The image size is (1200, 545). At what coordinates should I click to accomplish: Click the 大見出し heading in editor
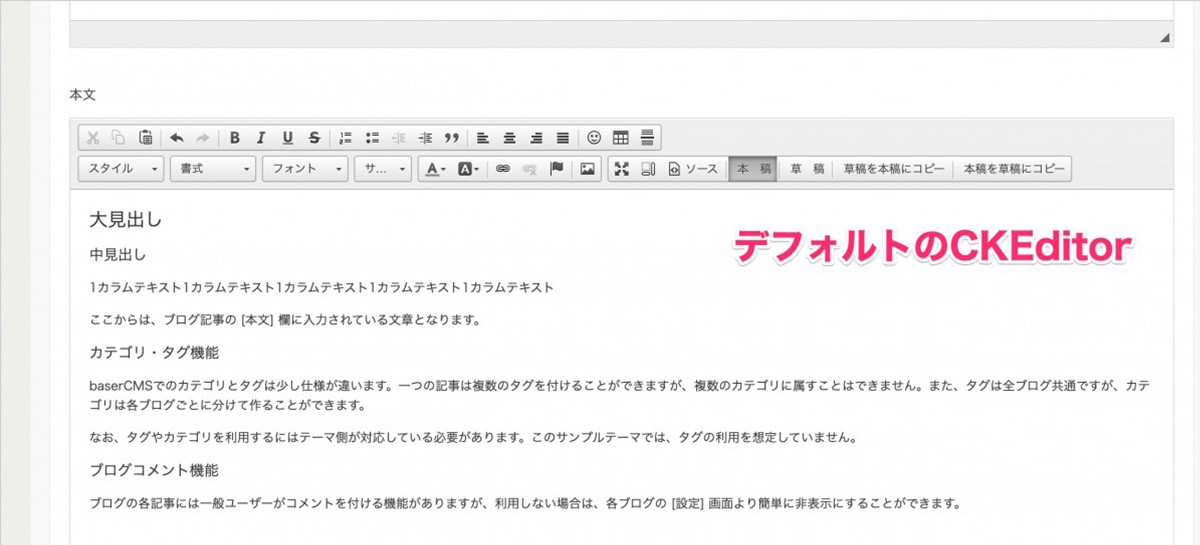click(x=126, y=220)
